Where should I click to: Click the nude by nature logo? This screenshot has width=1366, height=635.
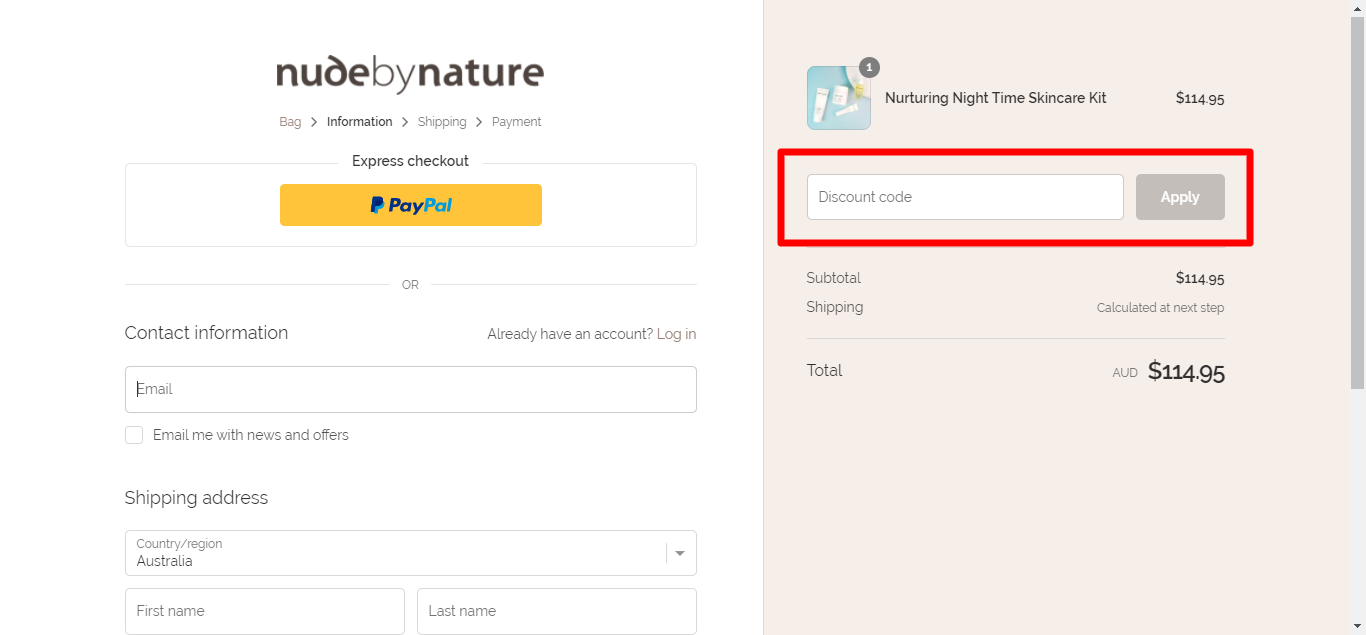[x=410, y=74]
